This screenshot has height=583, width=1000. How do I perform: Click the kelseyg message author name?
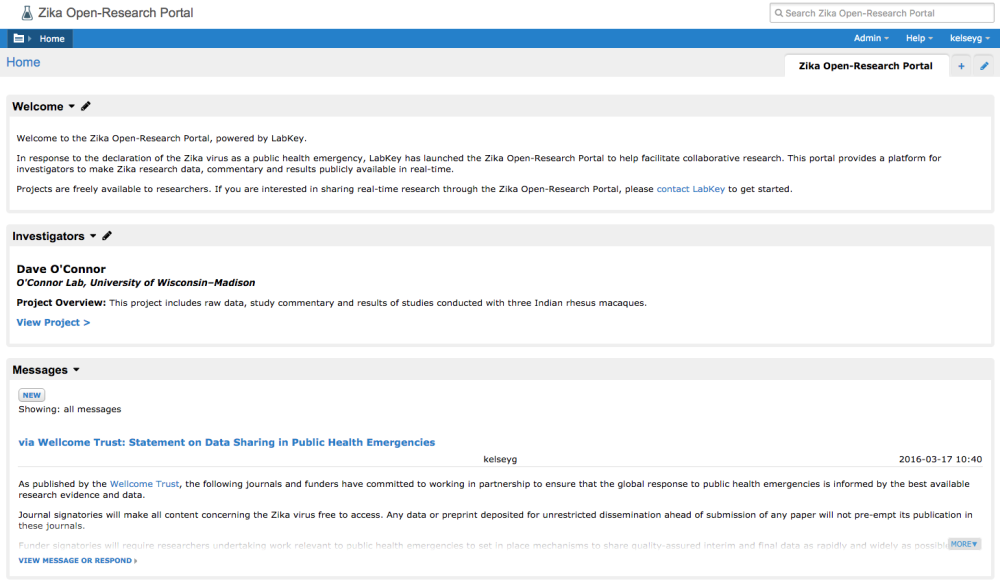(x=500, y=459)
